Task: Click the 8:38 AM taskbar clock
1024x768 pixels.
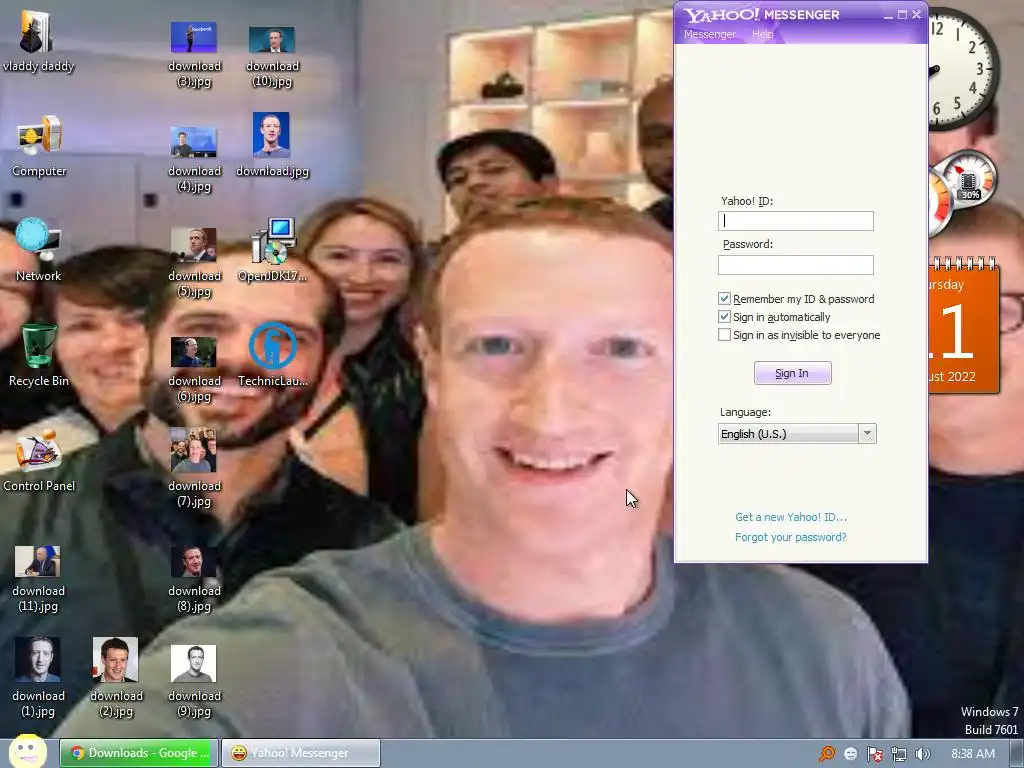Action: point(972,754)
